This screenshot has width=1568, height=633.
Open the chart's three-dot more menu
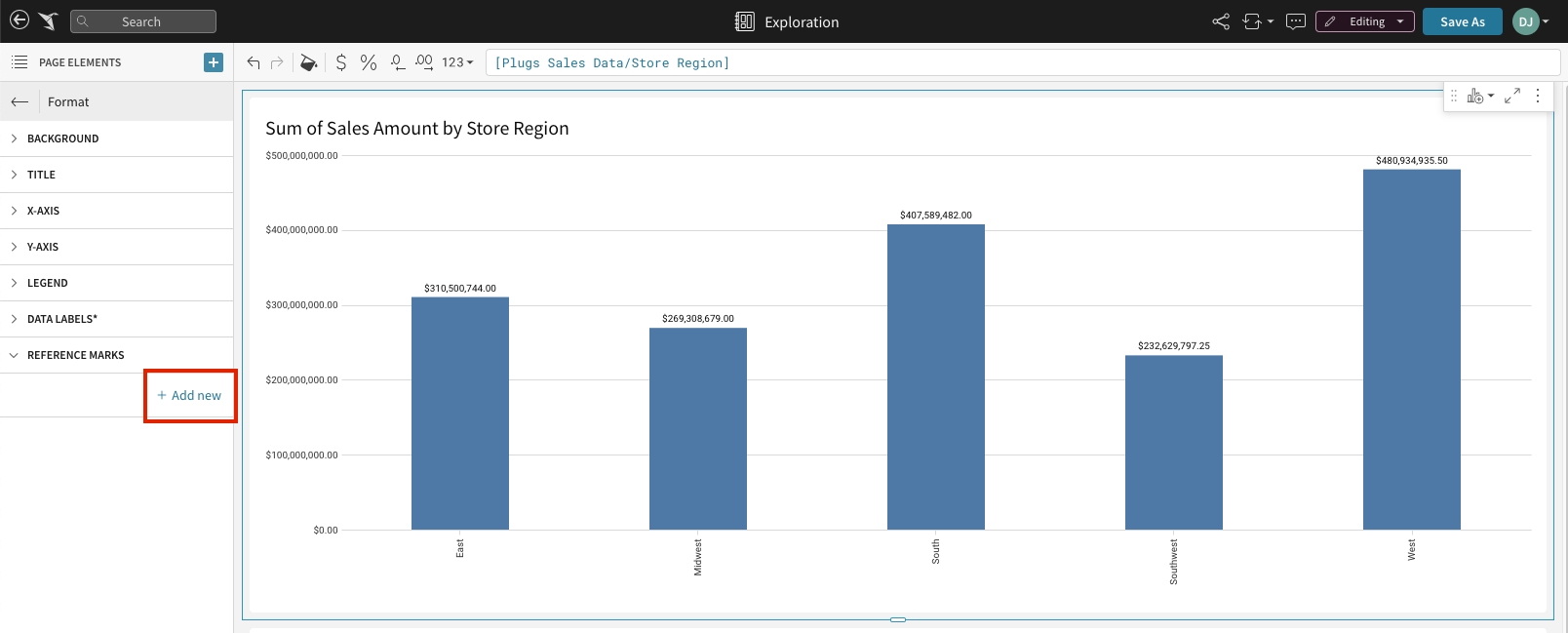point(1538,96)
